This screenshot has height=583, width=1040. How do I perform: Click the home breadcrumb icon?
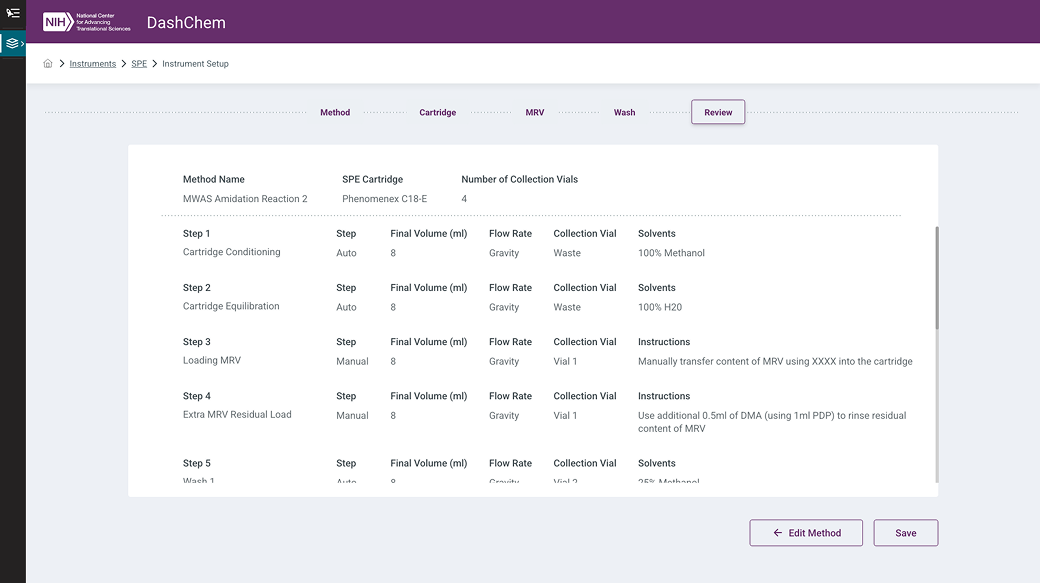[48, 64]
